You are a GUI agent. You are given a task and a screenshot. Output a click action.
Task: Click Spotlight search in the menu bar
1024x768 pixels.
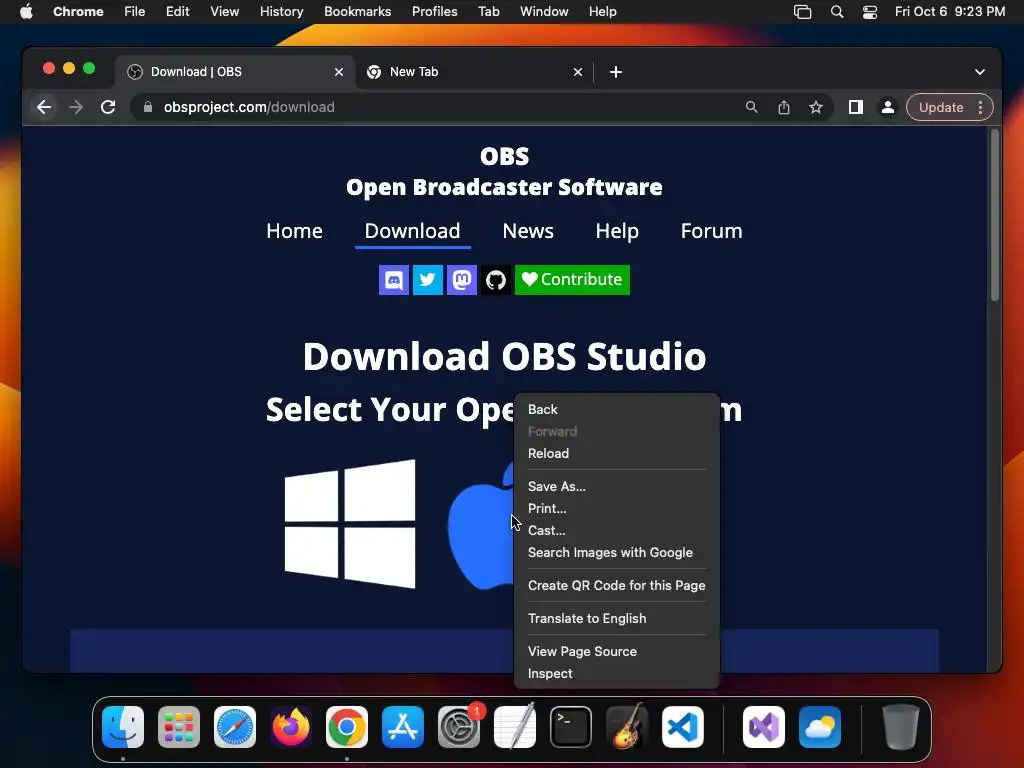coord(837,12)
